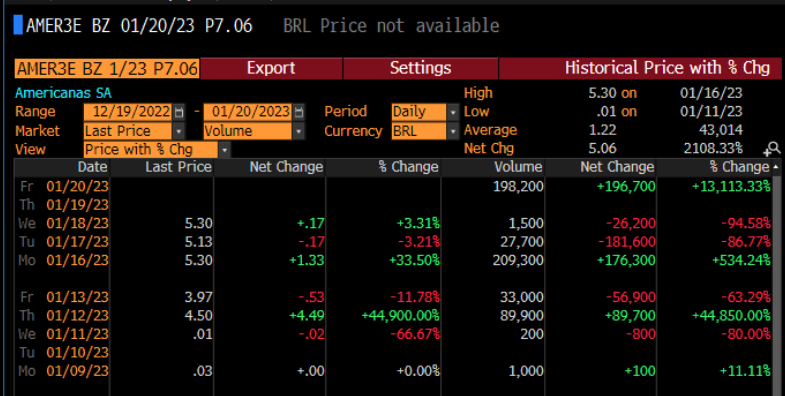The width and height of the screenshot is (785, 396).
Task: Click the Last Price column header
Action: tap(161, 167)
